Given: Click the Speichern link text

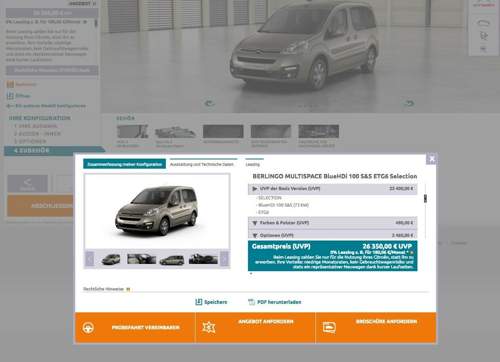Looking at the screenshot, I should 216,302.
